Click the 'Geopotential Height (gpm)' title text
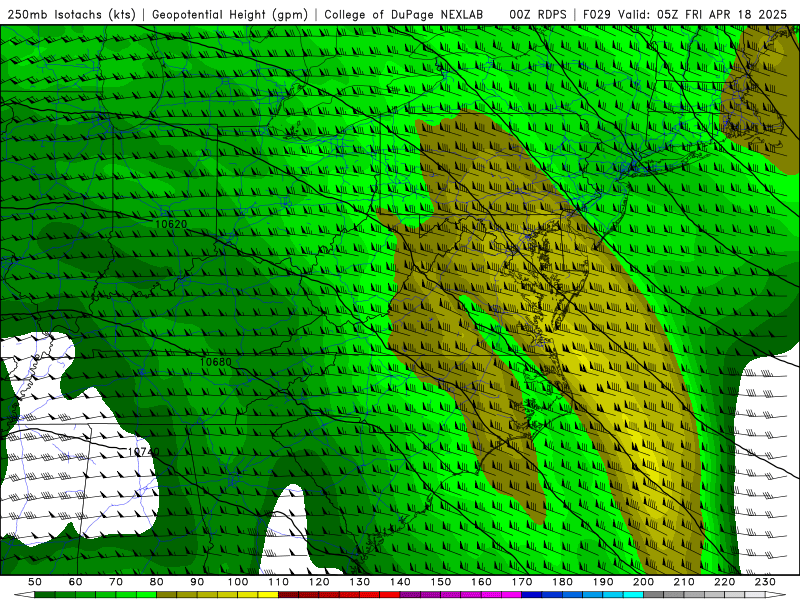This screenshot has width=800, height=600. pos(230,14)
